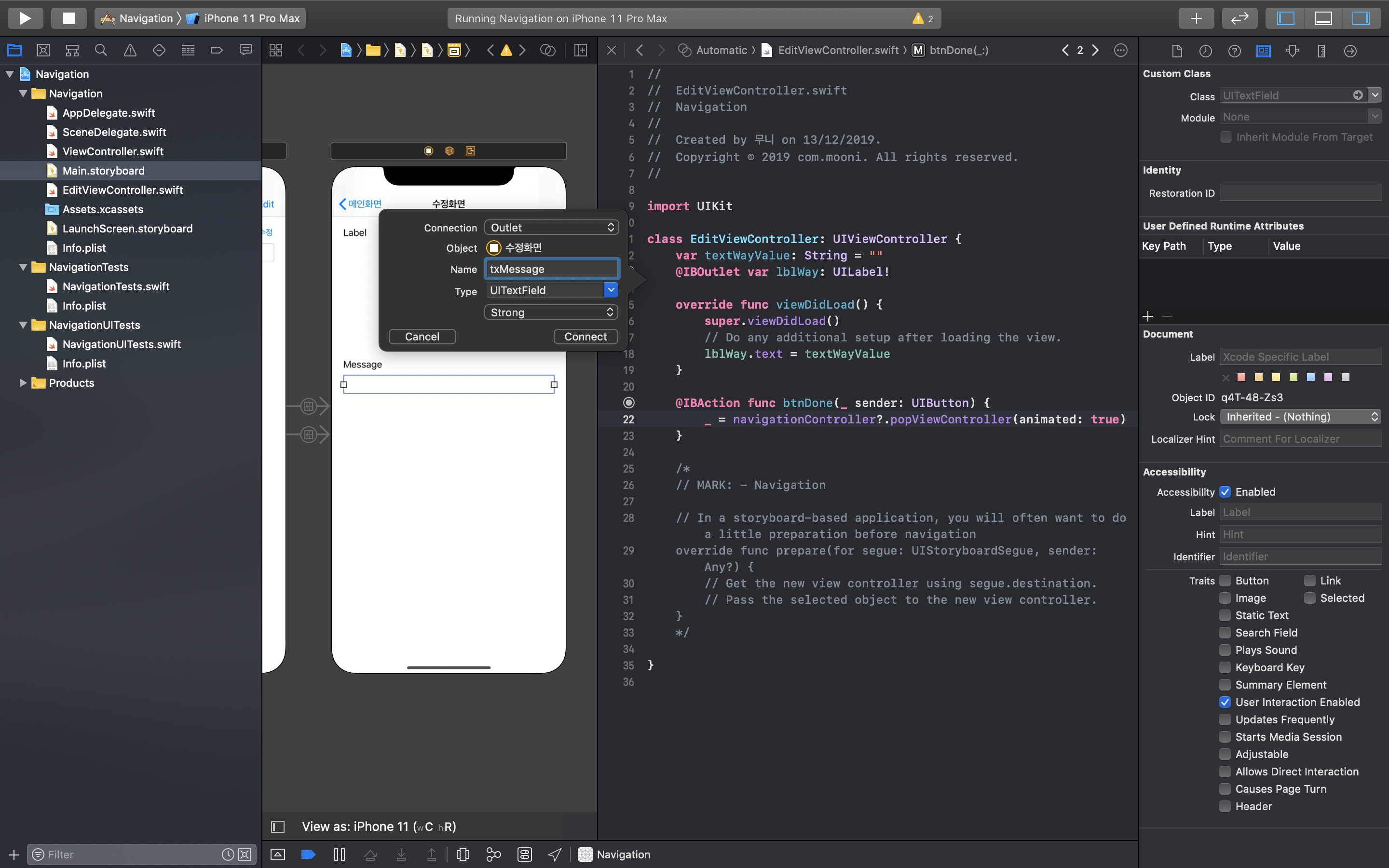1389x868 pixels.
Task: Open the Breakpoint navigator icon
Action: click(217, 51)
